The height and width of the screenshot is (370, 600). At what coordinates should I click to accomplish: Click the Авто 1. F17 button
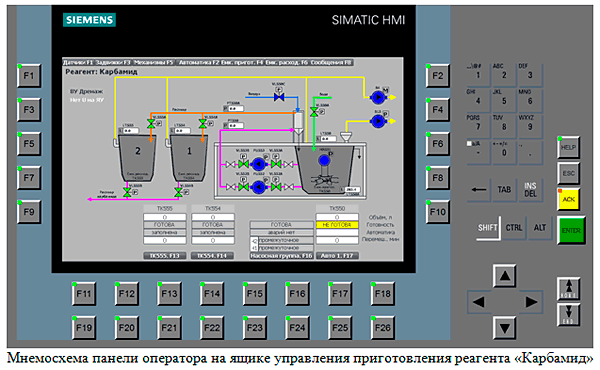pyautogui.click(x=337, y=256)
